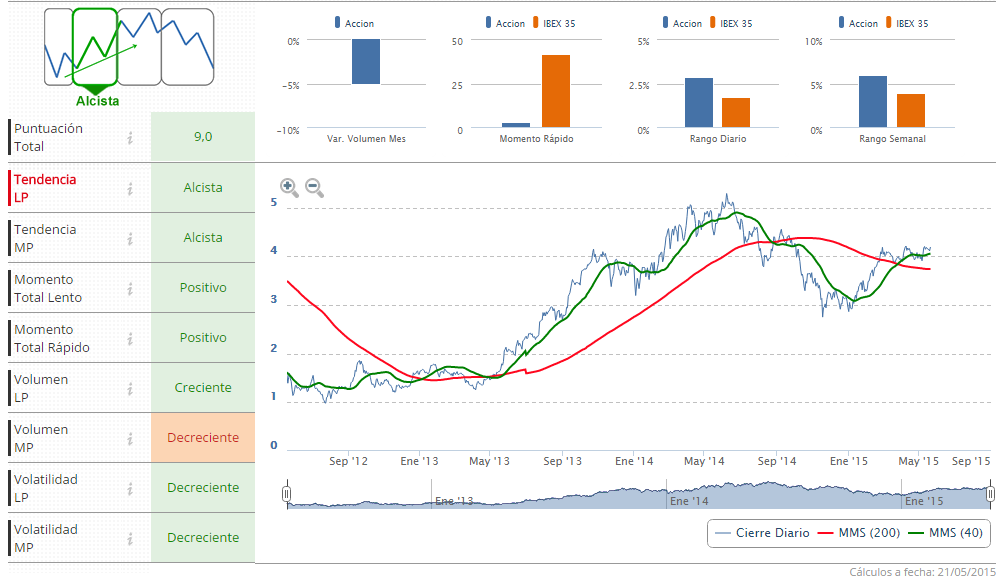
Task: Select the Tendencia LP row label
Action: [45, 188]
